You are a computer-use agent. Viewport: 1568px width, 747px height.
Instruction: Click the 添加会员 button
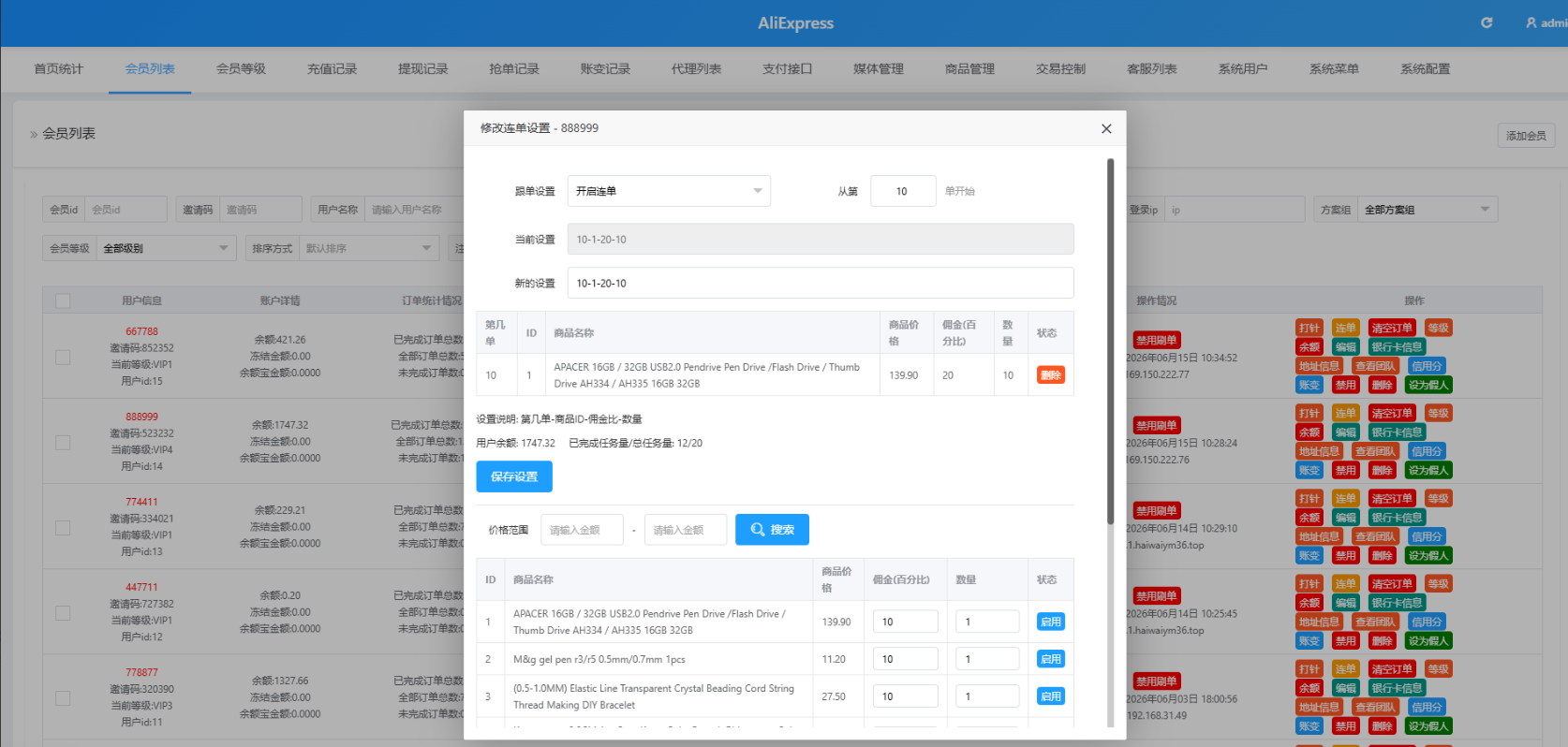point(1526,136)
